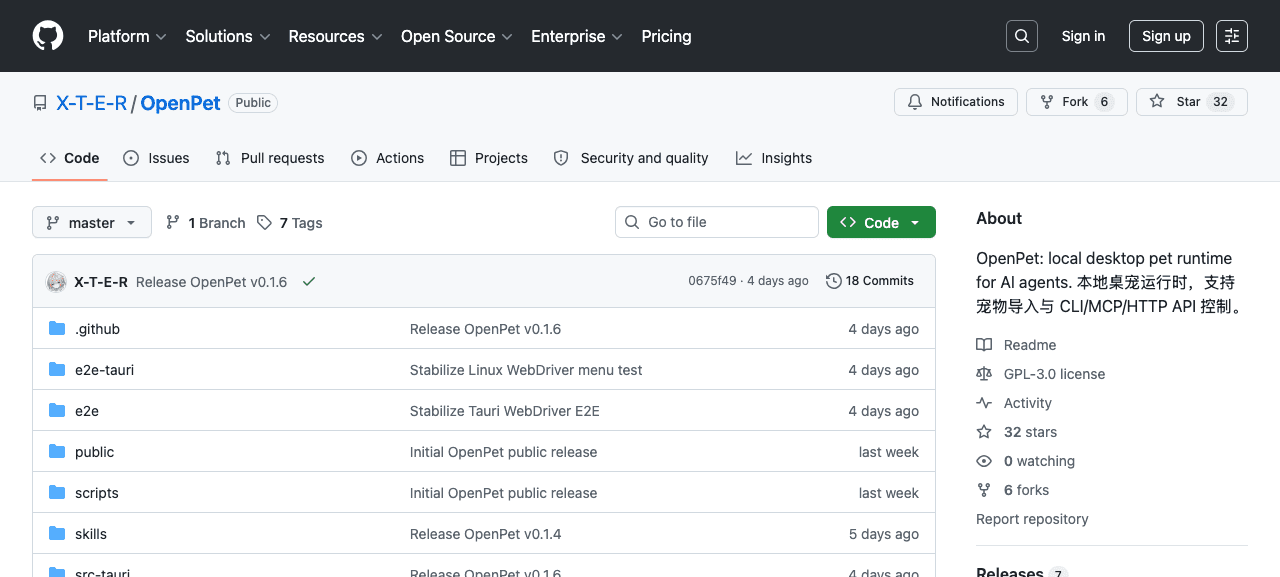This screenshot has width=1280, height=577.
Task: Open 'Release OpenPet v0.1.4' commit message
Action: (x=486, y=534)
